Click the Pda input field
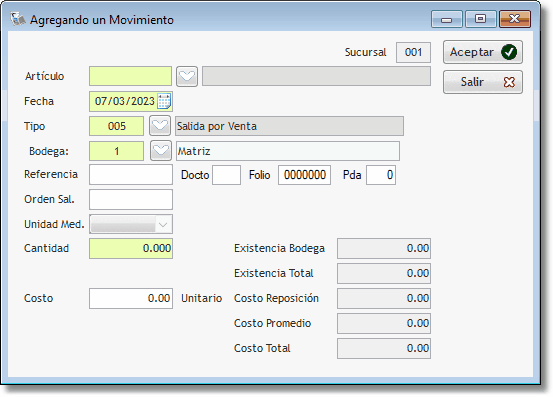Image resolution: width=553 pixels, height=397 pixels. tap(381, 175)
